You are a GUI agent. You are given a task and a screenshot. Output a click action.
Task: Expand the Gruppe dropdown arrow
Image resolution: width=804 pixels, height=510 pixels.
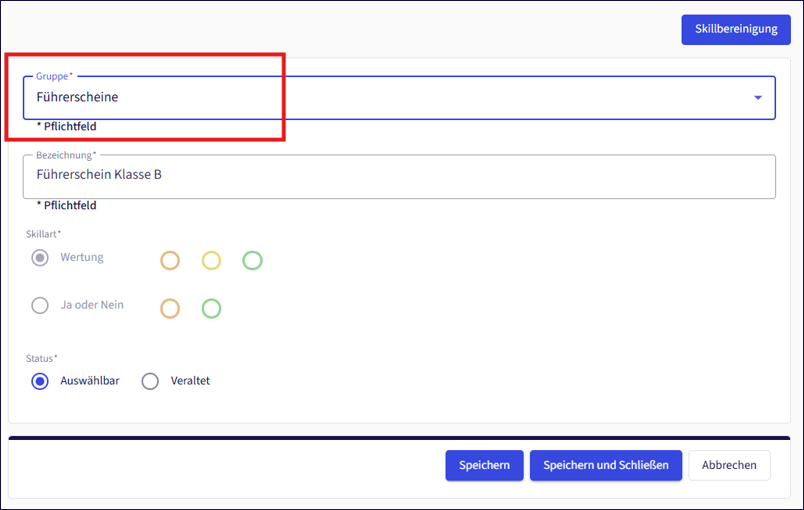pos(757,98)
